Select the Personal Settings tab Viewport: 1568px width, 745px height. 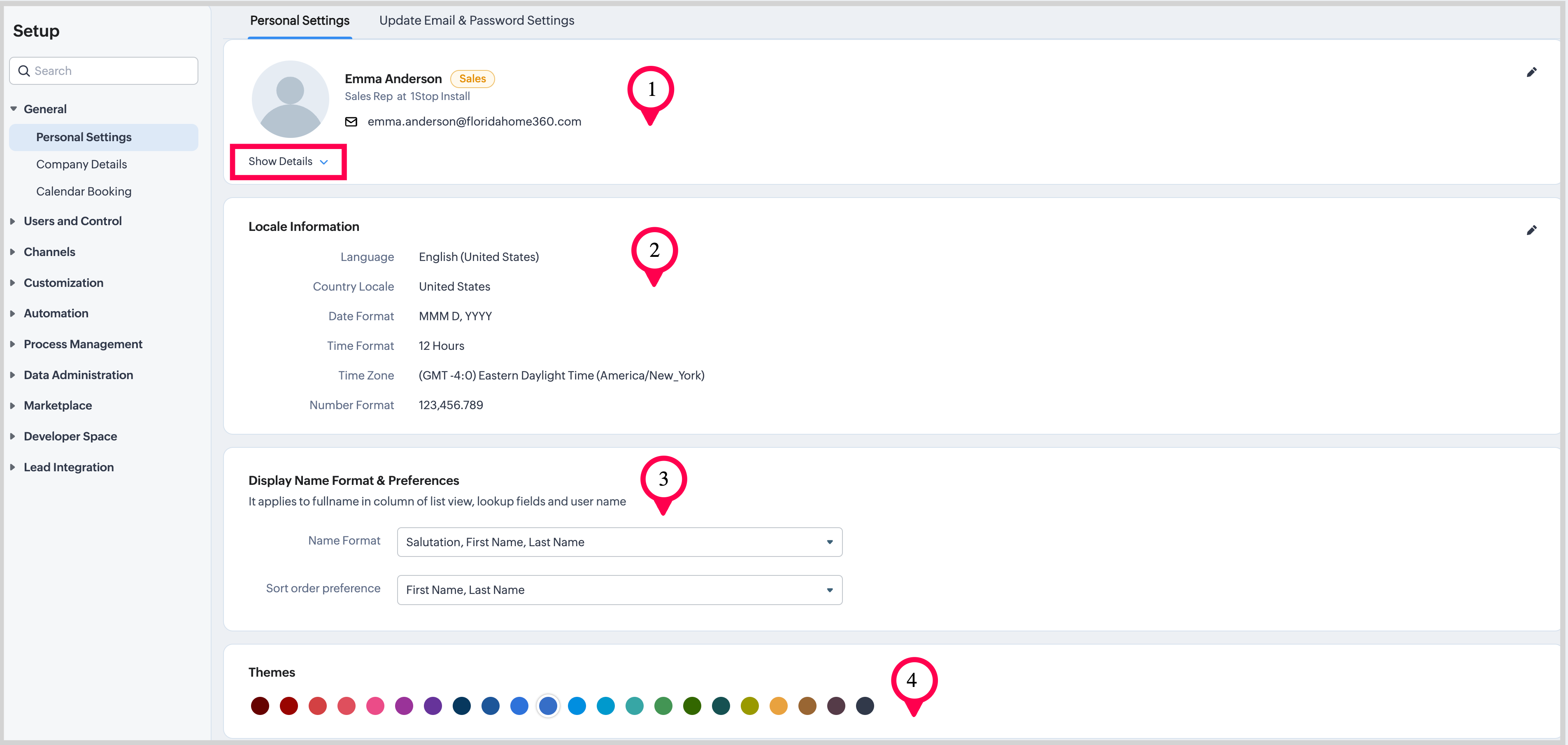click(x=300, y=21)
